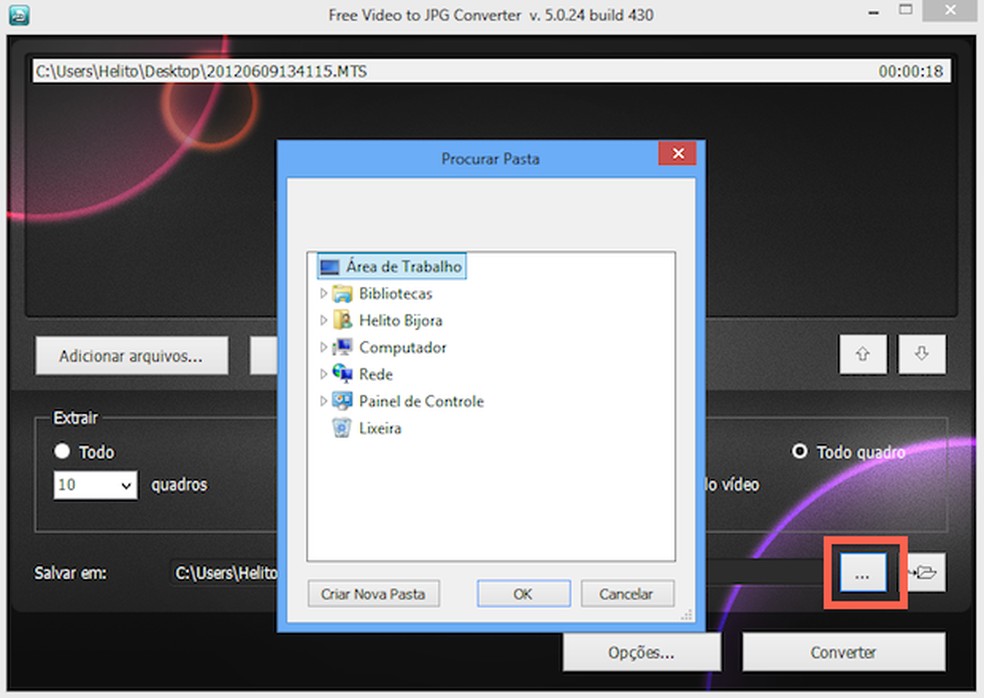This screenshot has height=698, width=984.
Task: Move the file down with the down arrow
Action: click(921, 354)
